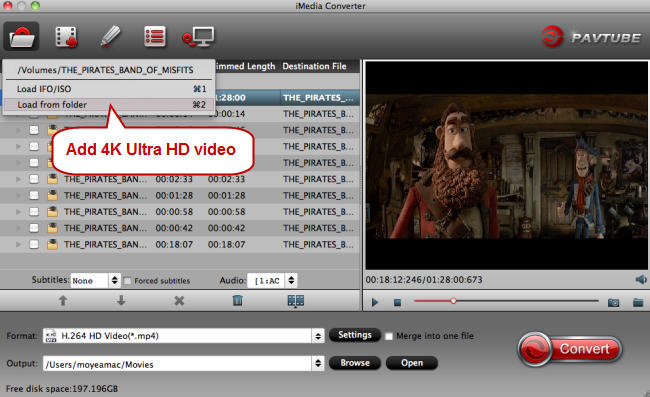Click the monitor search options icon

tap(199, 37)
